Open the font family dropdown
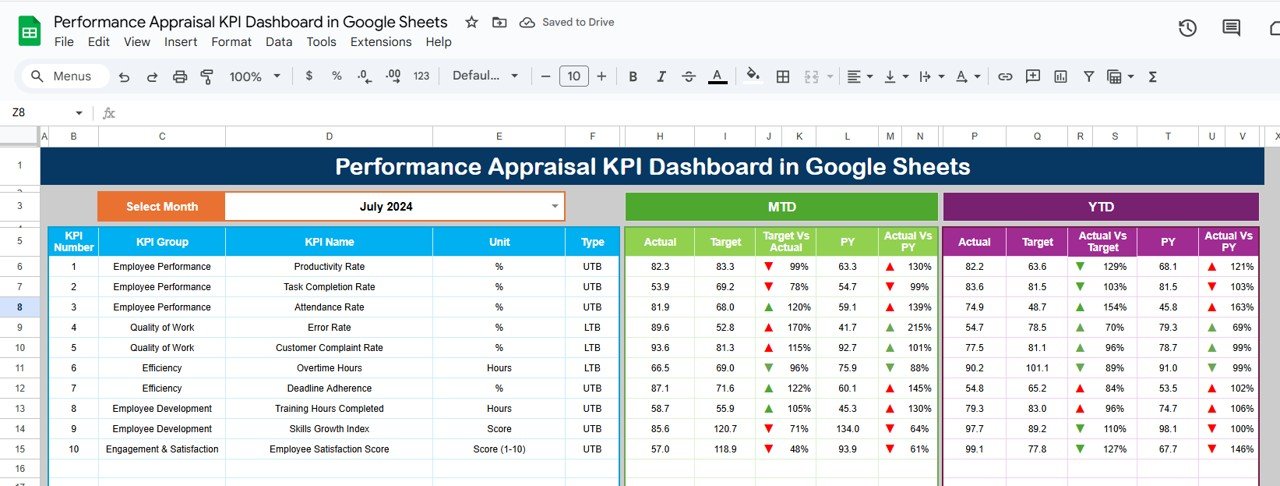 pos(486,76)
